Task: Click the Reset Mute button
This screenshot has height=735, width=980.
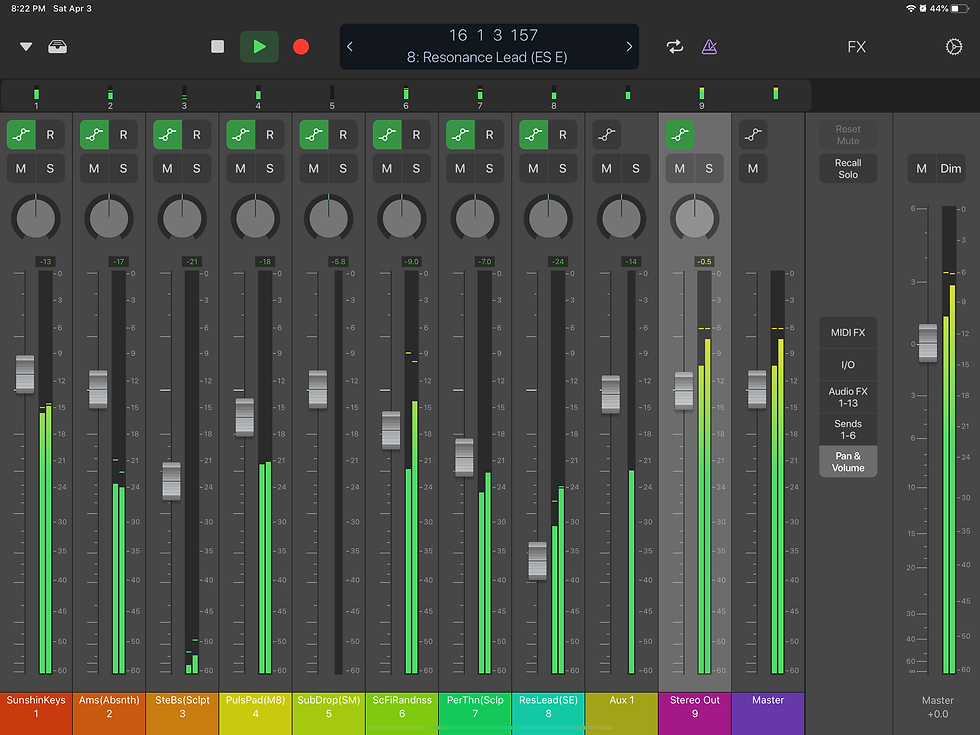Action: (848, 134)
